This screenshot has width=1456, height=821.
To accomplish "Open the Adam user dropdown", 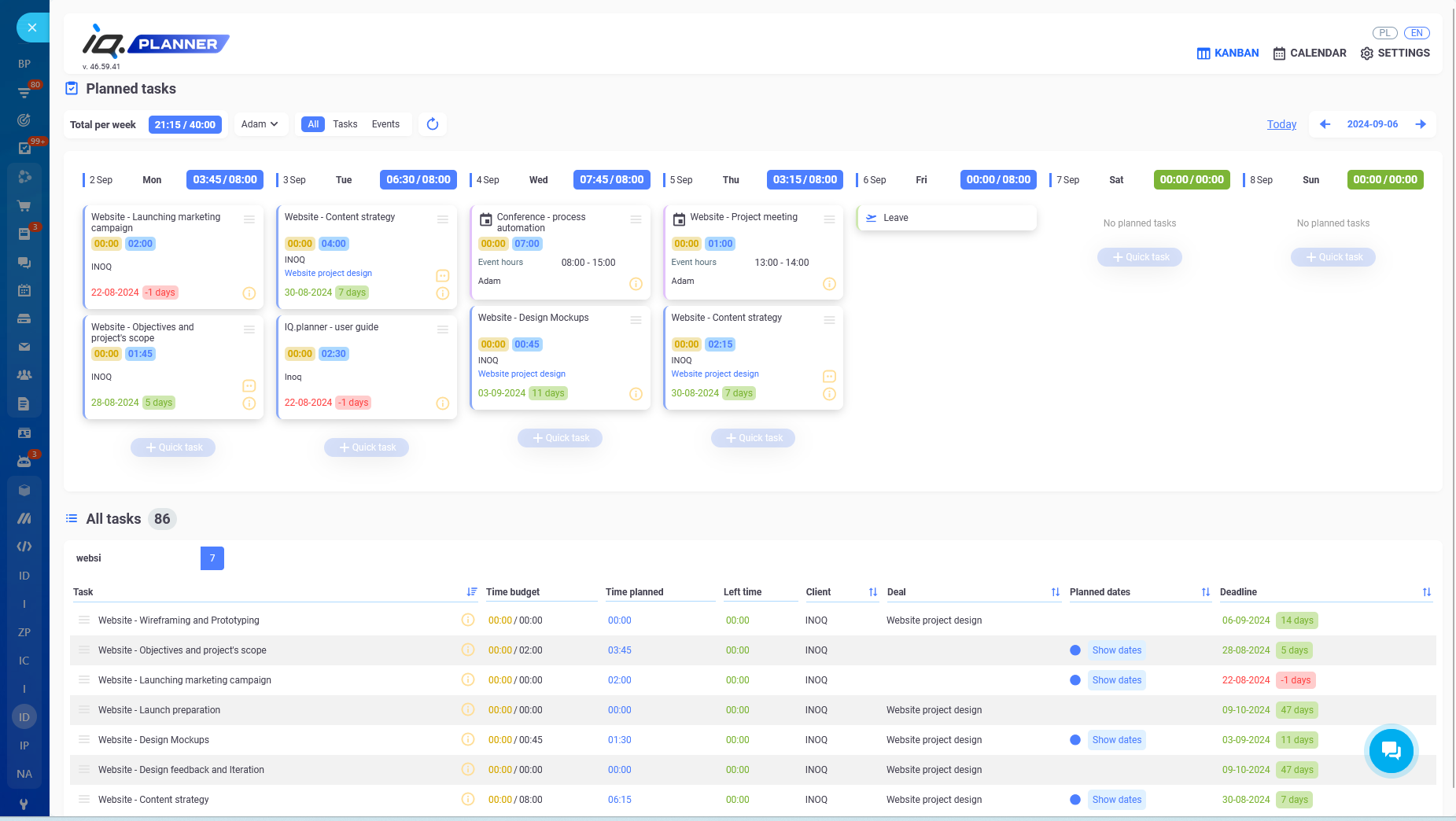I will pos(260,123).
